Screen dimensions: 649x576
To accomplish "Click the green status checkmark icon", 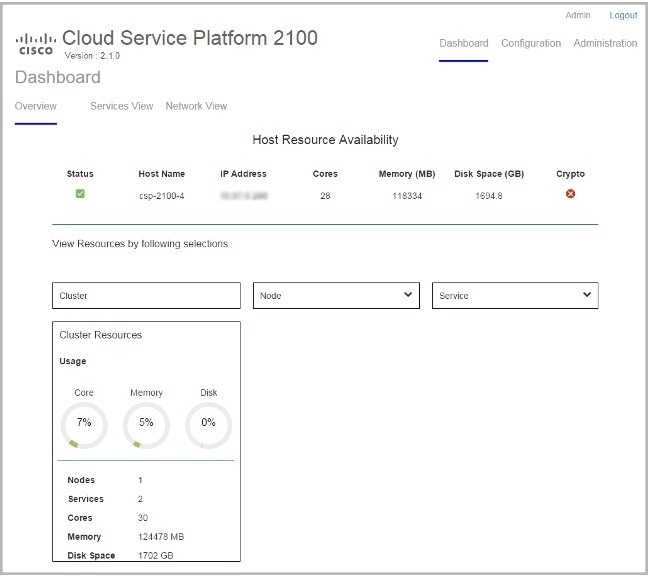I will click(80, 194).
